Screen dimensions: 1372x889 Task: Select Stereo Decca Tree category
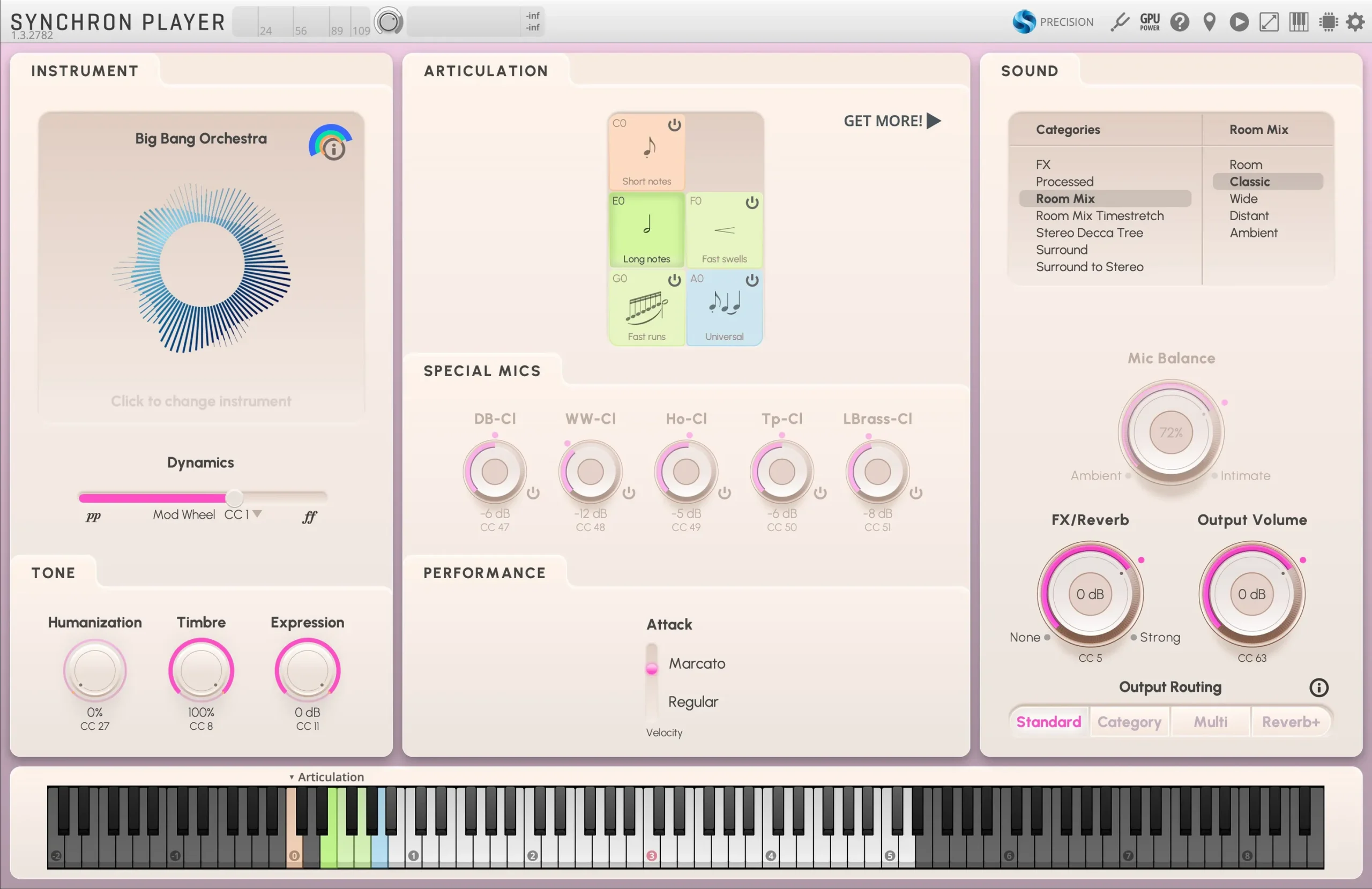point(1089,233)
